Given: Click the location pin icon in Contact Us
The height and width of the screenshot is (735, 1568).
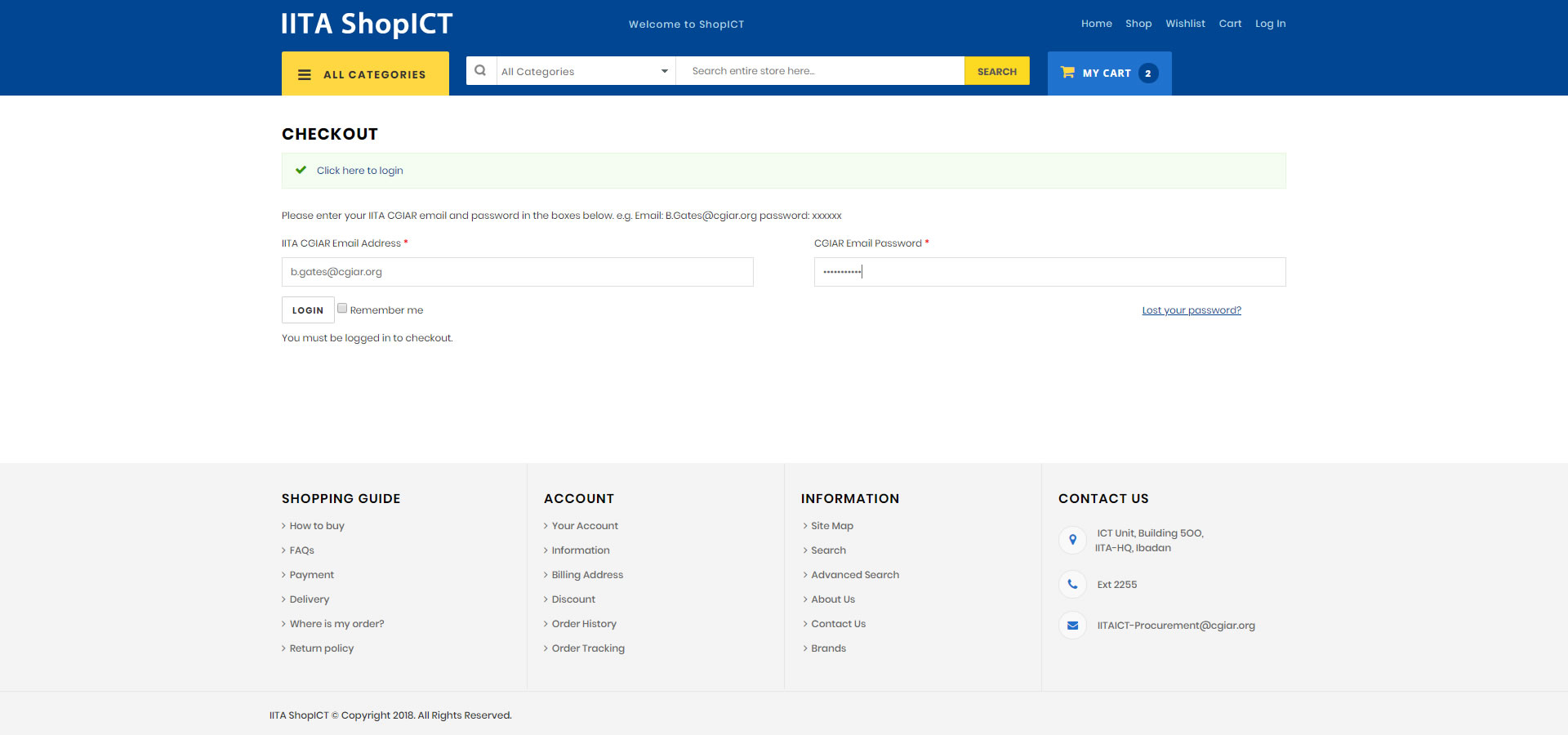Looking at the screenshot, I should [x=1072, y=540].
